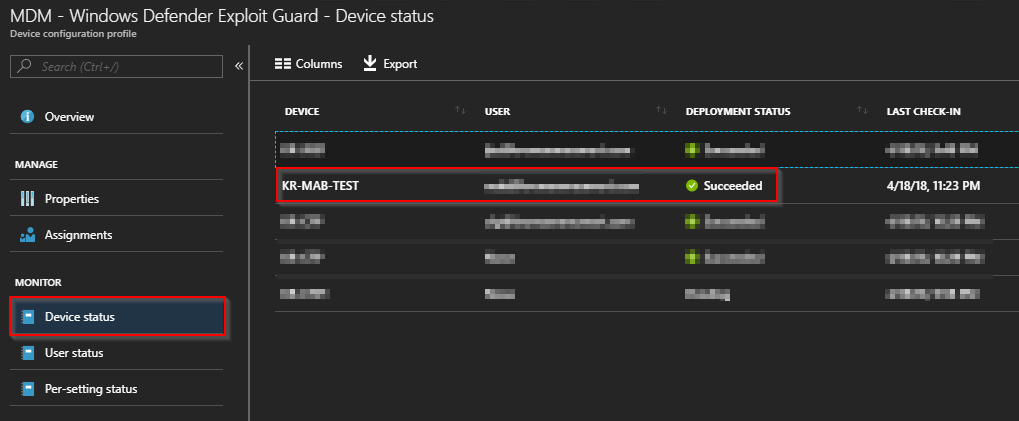This screenshot has height=421, width=1019.
Task: Click the User status notebook icon
Action: point(27,353)
